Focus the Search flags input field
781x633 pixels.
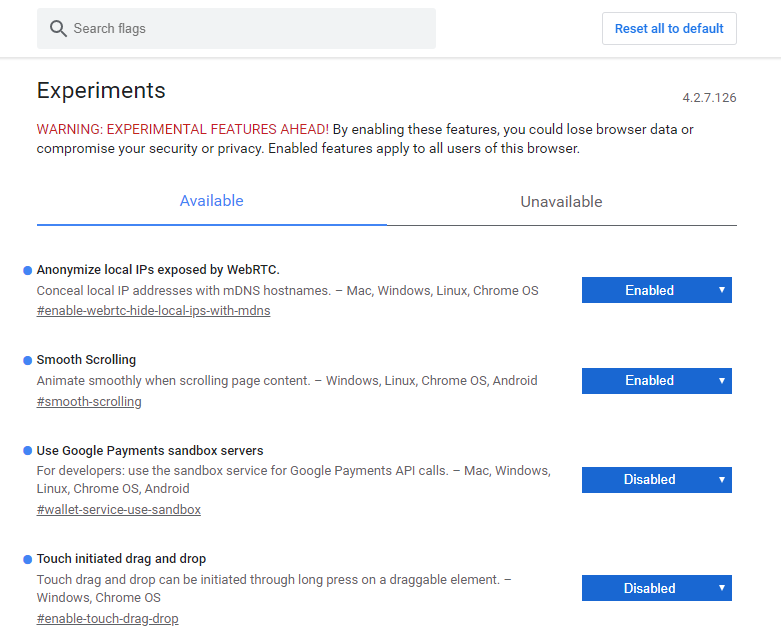[x=236, y=28]
